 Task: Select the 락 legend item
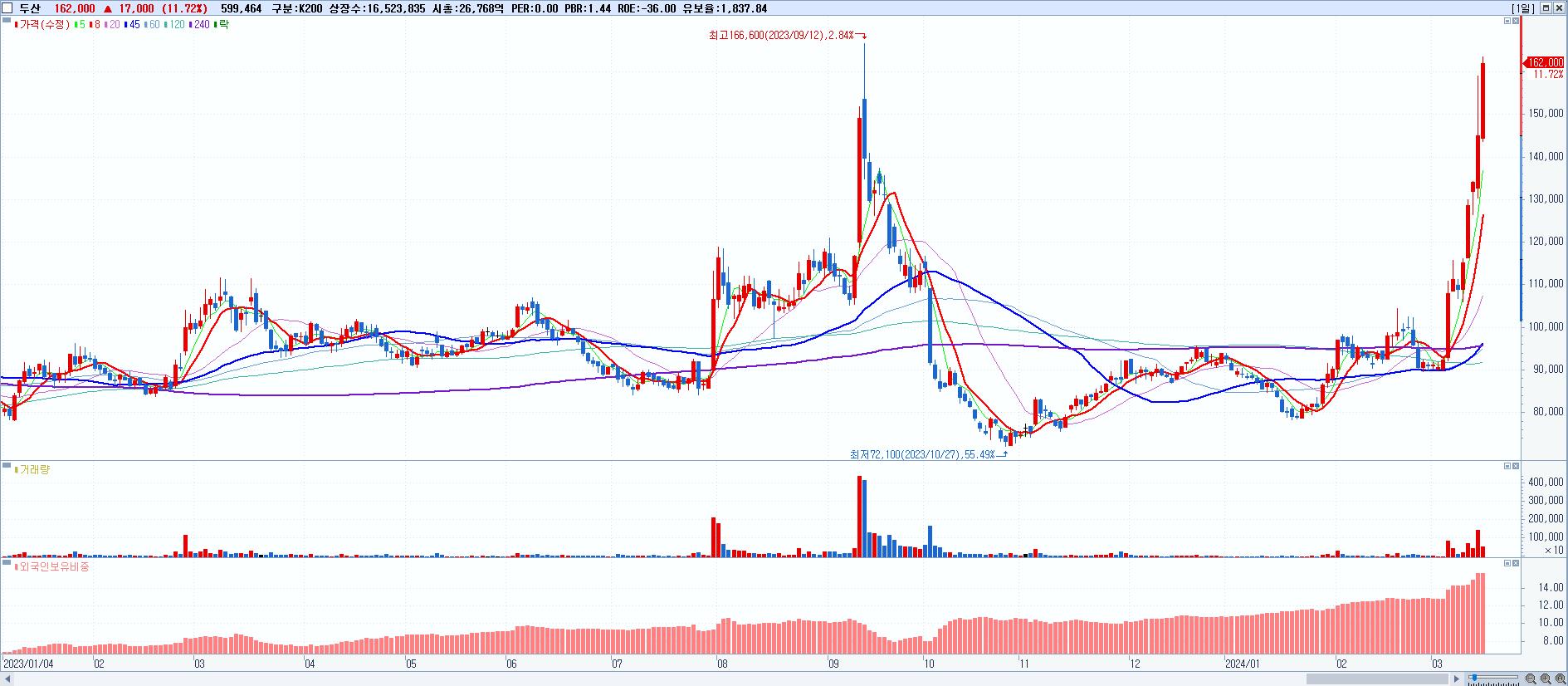222,24
